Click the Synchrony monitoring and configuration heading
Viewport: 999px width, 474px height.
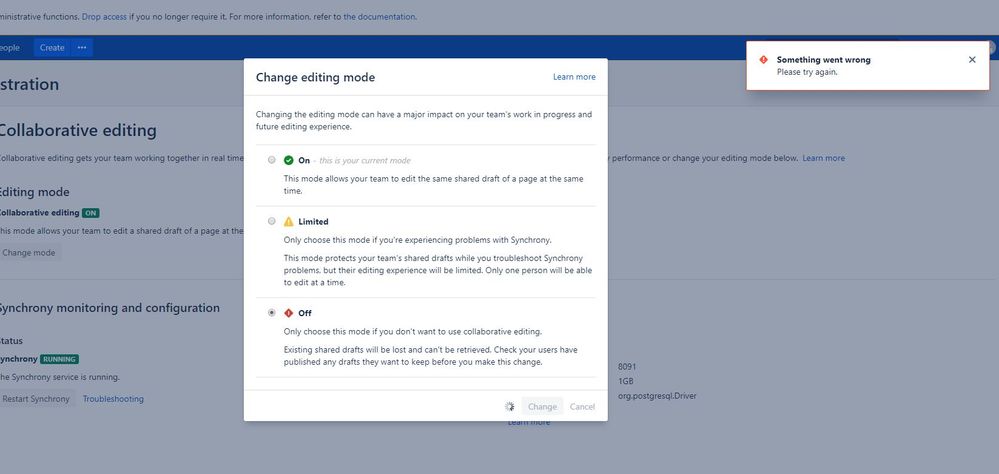[108, 308]
